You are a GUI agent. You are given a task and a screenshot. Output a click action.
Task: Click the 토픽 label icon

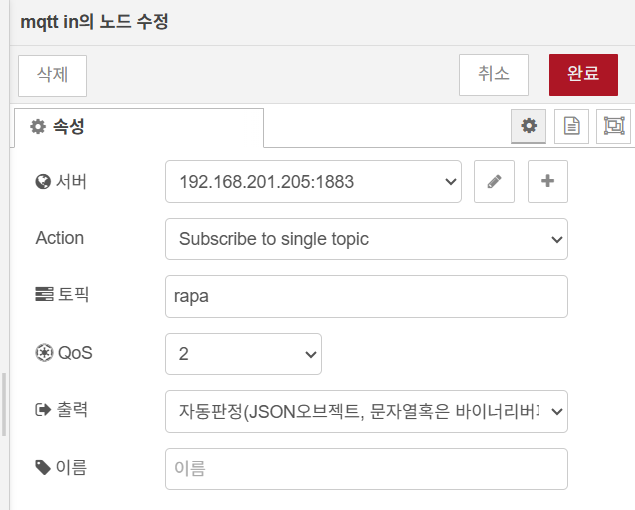pos(42,295)
